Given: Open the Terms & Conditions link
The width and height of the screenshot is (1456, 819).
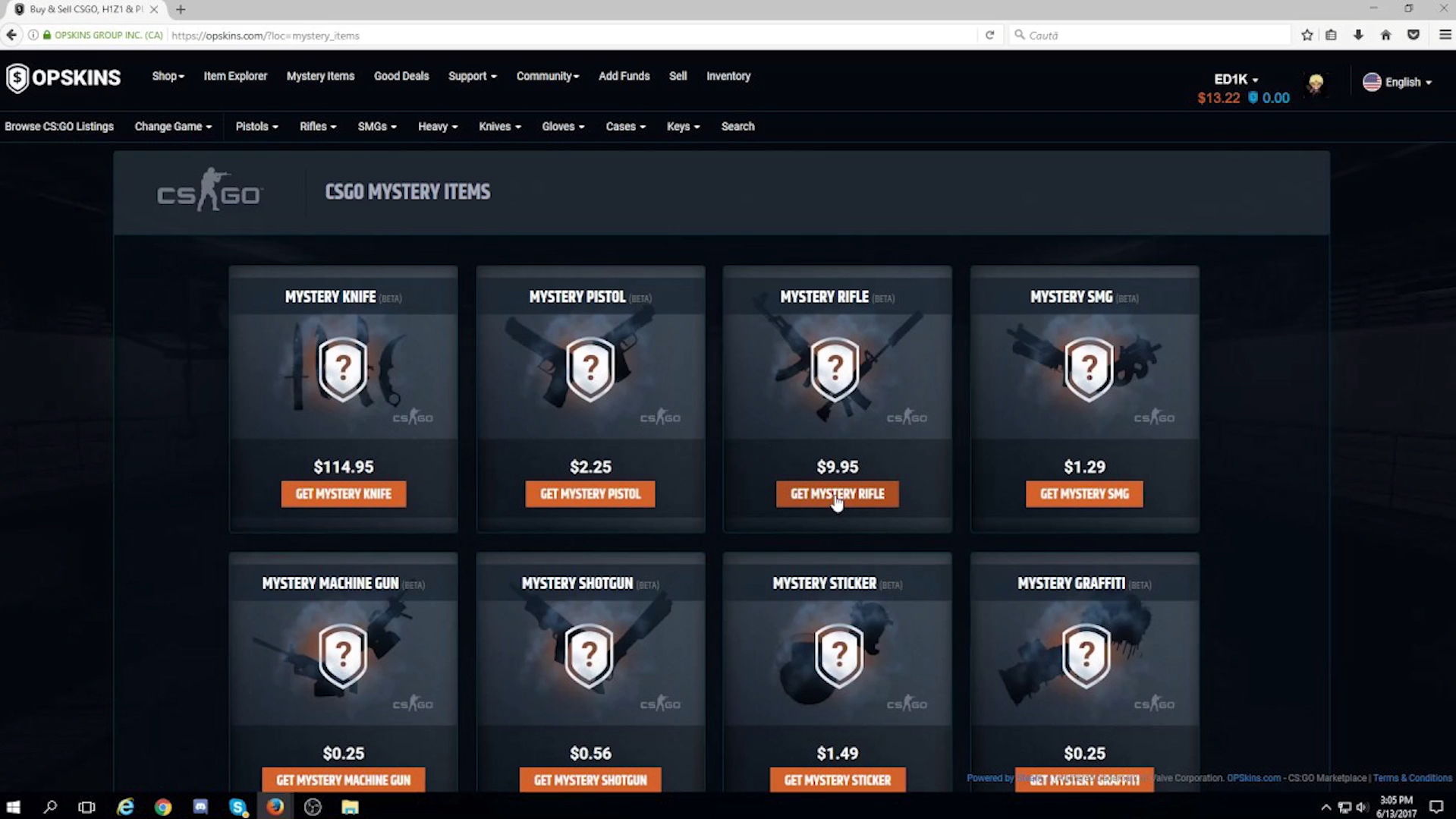Looking at the screenshot, I should pos(1411,777).
